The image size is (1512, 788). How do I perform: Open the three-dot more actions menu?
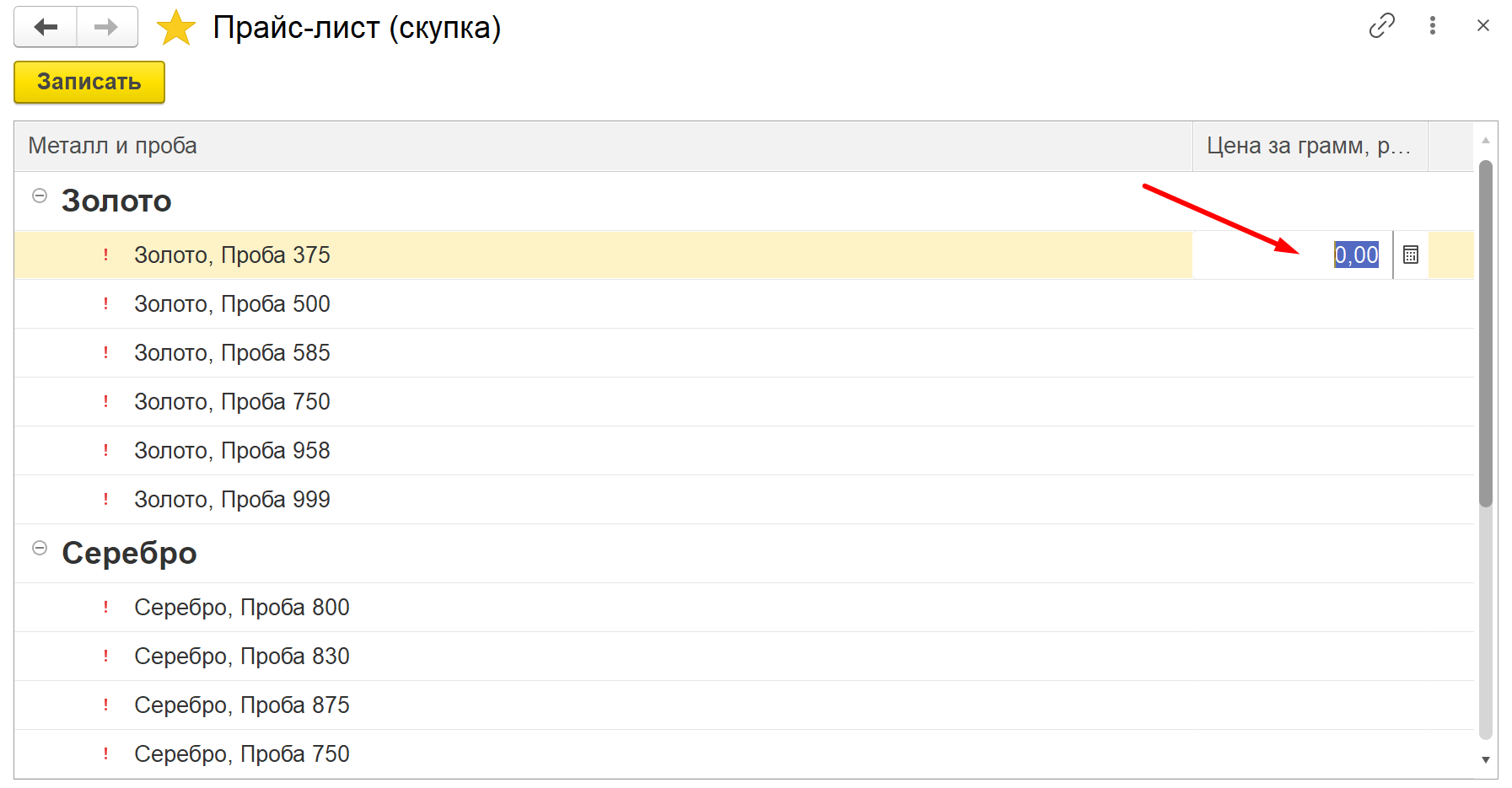(1432, 26)
